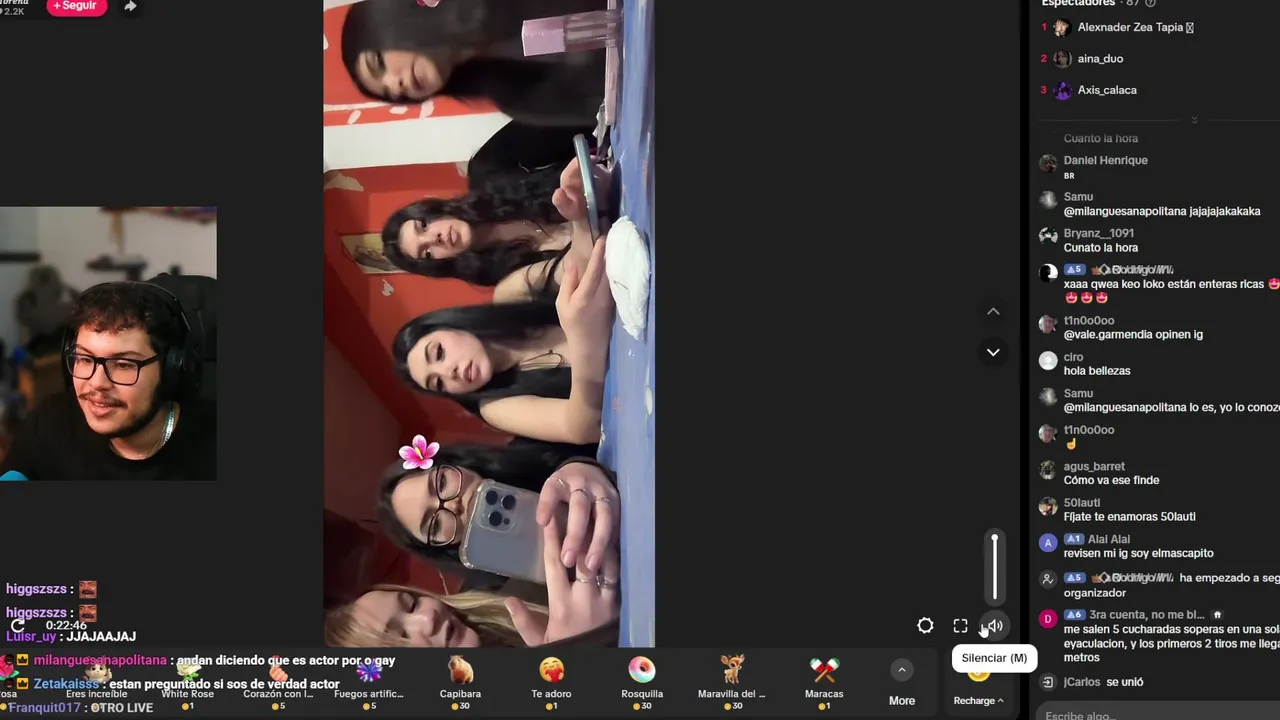Image resolution: width=1280 pixels, height=720 pixels.
Task: Share the live stream with the arrow icon
Action: pos(130,6)
